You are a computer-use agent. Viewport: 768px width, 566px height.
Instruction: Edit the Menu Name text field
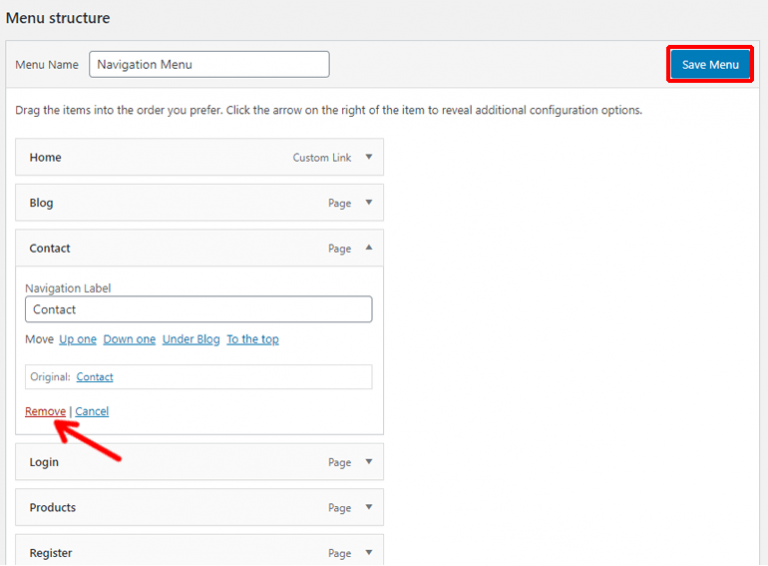click(x=209, y=64)
